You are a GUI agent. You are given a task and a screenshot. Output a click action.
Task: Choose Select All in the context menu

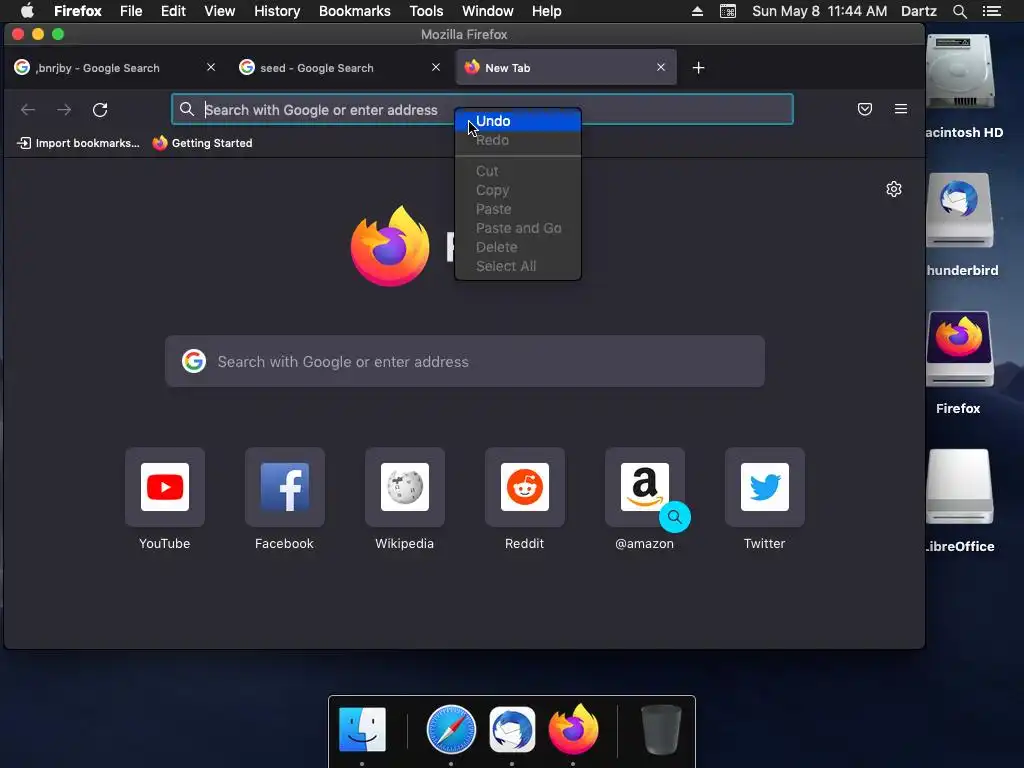(518, 266)
